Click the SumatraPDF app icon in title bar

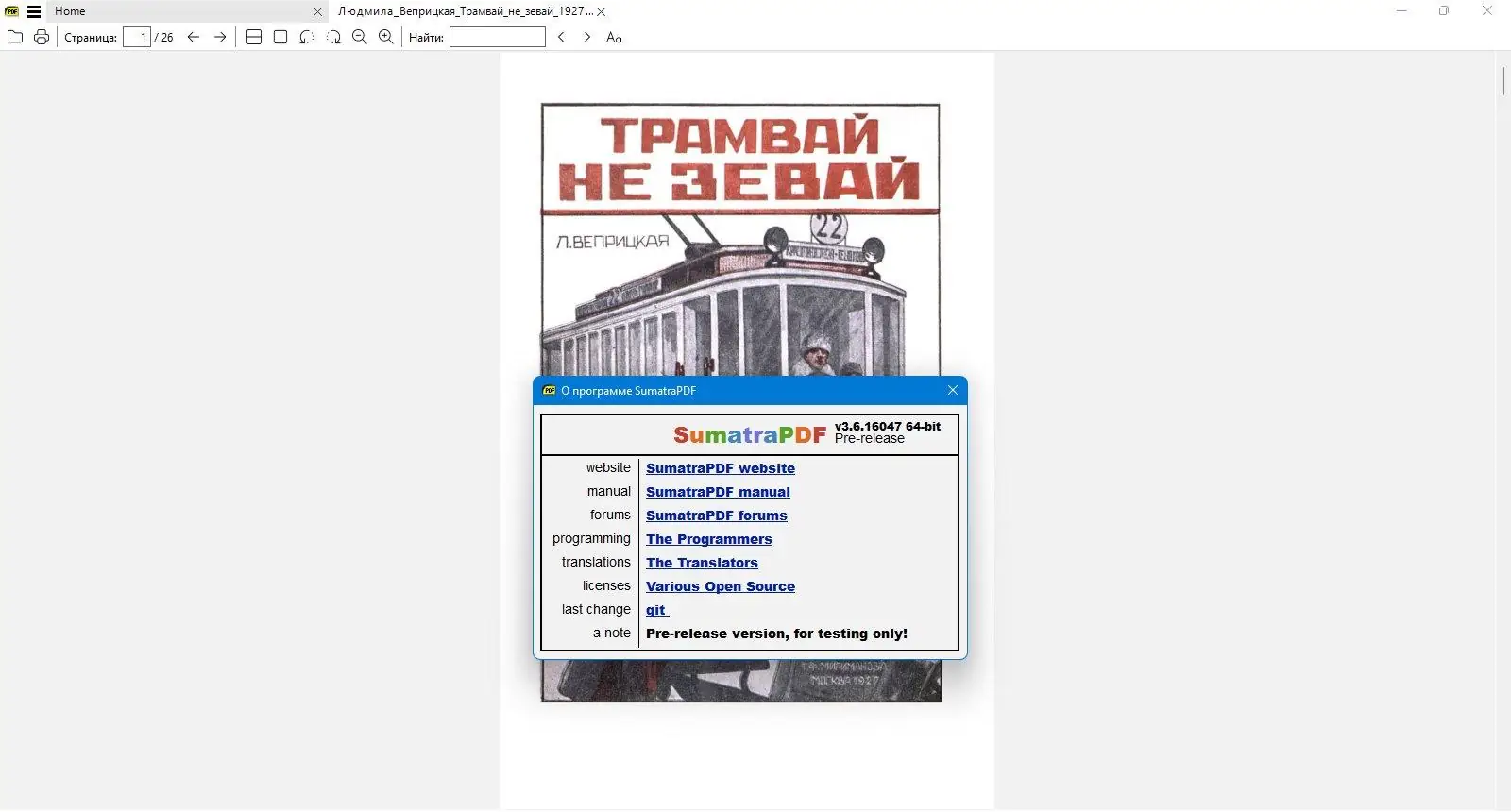(x=12, y=11)
